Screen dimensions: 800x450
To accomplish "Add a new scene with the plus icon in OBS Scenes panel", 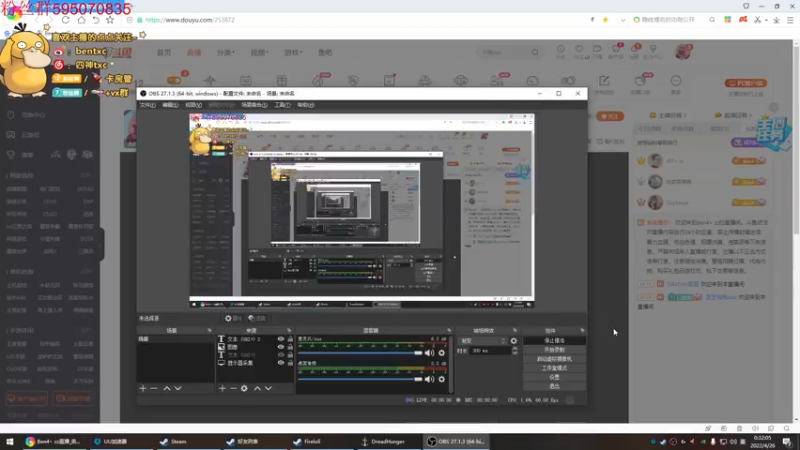I will pyautogui.click(x=143, y=388).
